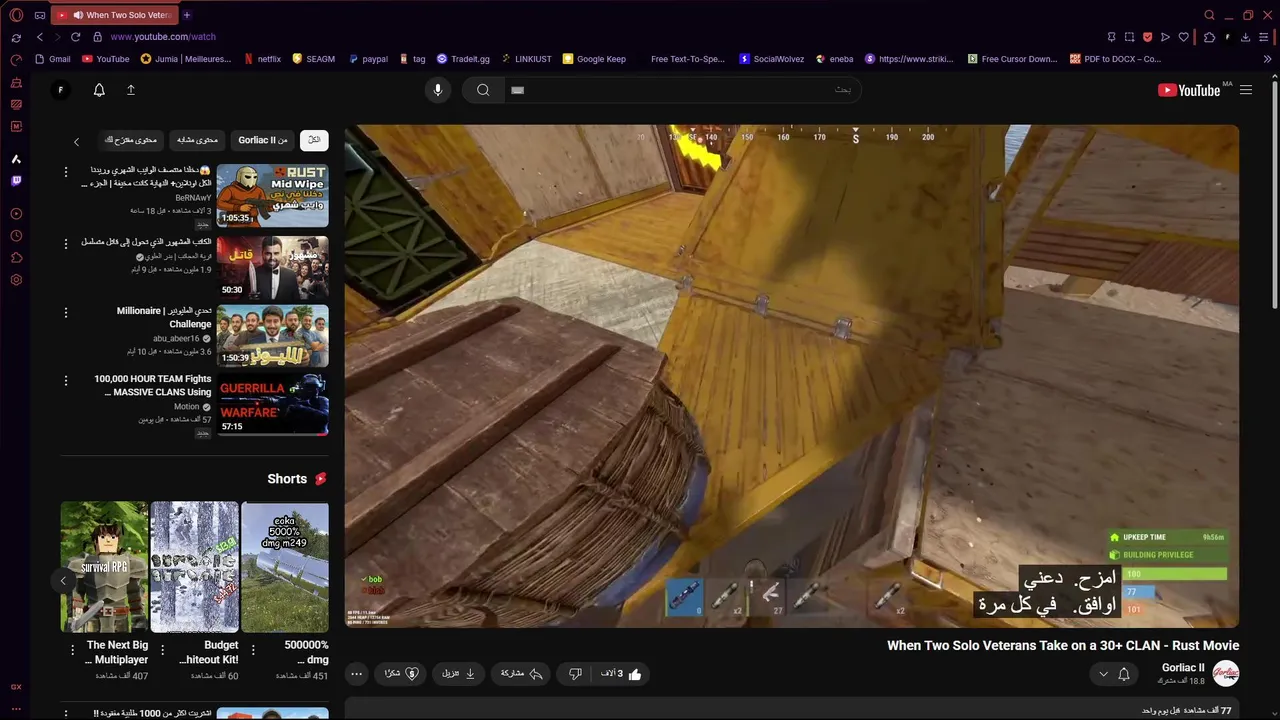The image size is (1280, 720).
Task: Show previous Shorts with left arrow
Action: click(63, 580)
